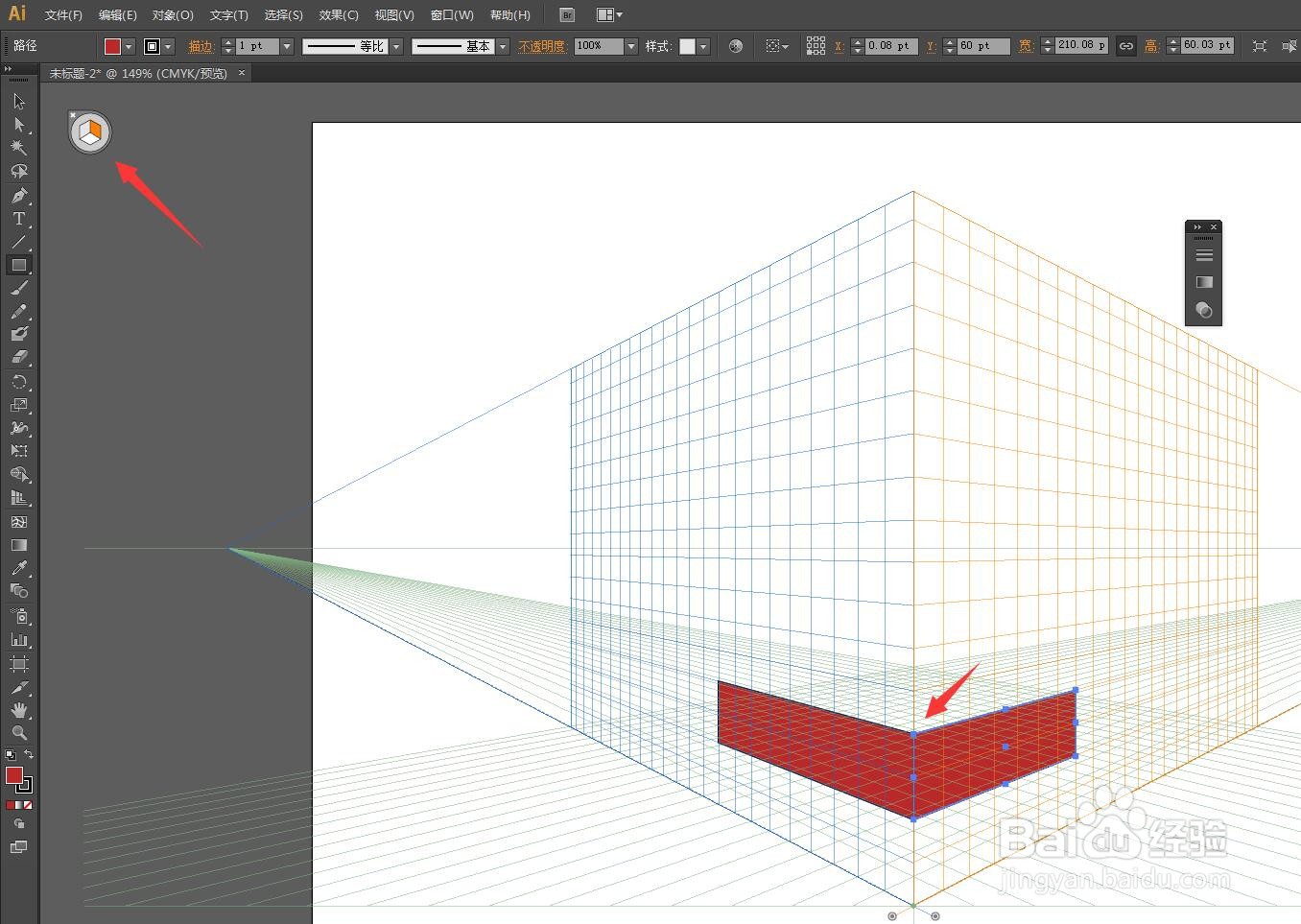Select the Mesh tool
The height and width of the screenshot is (924, 1301).
point(19,522)
